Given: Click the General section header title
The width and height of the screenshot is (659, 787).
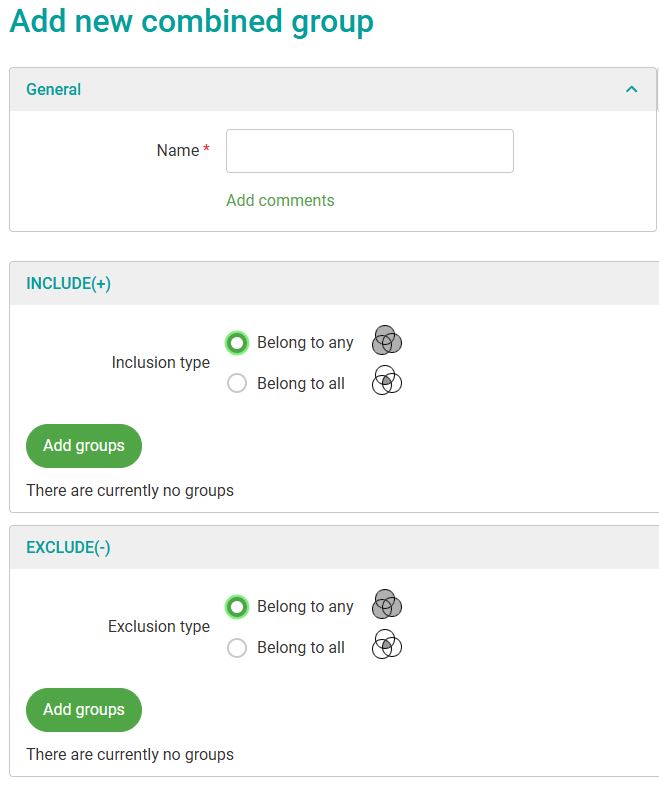Looking at the screenshot, I should [x=54, y=90].
